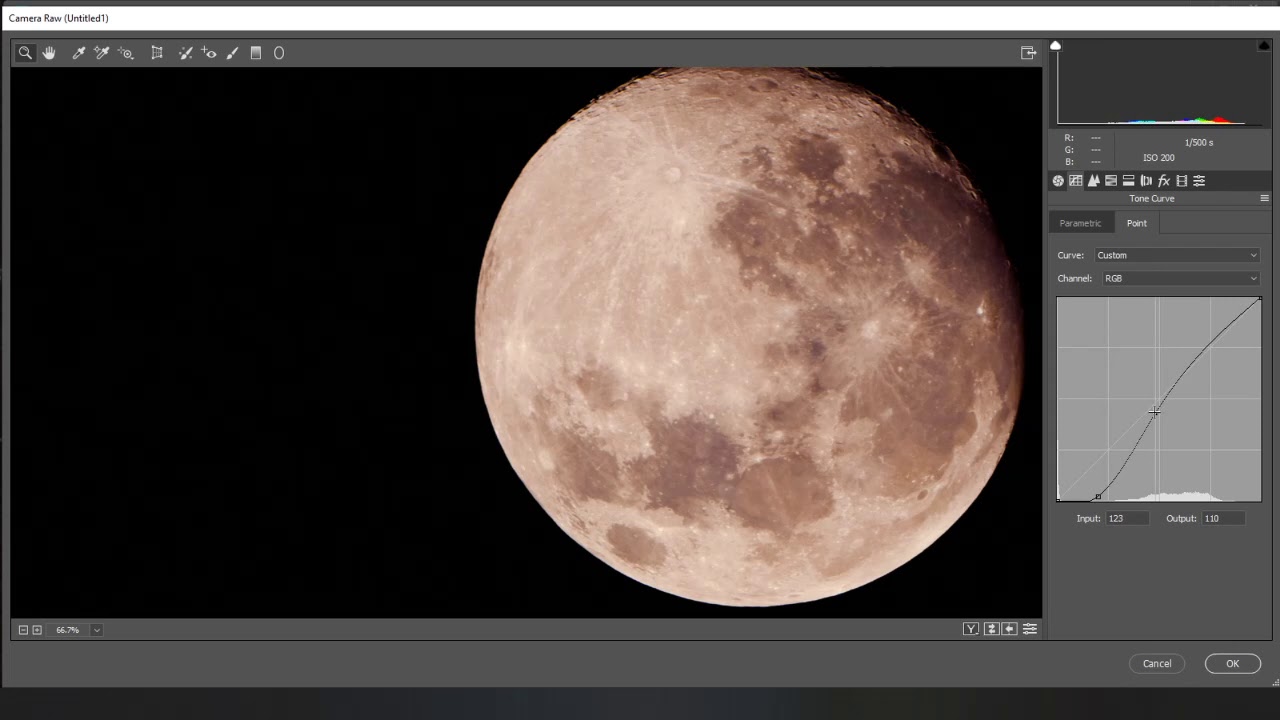Select the Spot Removal tool

pyautogui.click(x=185, y=53)
